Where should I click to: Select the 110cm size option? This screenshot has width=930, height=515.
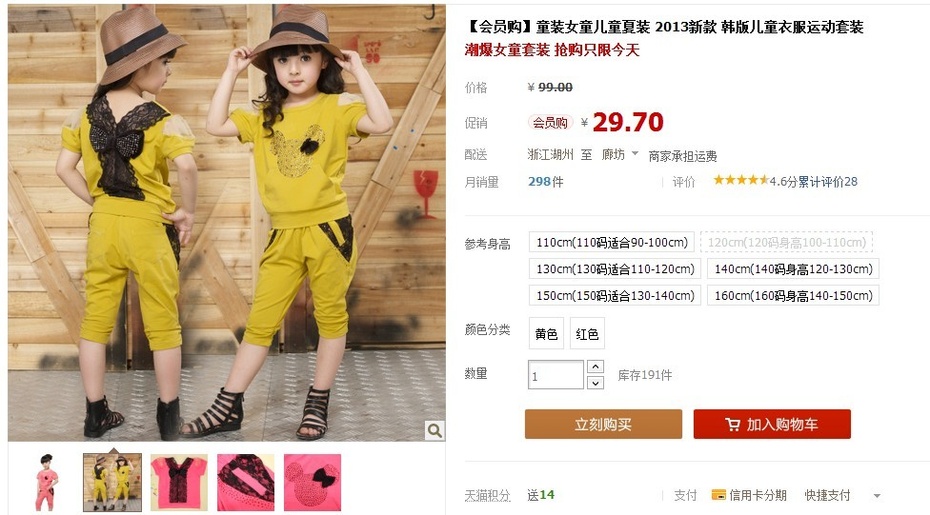[x=611, y=243]
